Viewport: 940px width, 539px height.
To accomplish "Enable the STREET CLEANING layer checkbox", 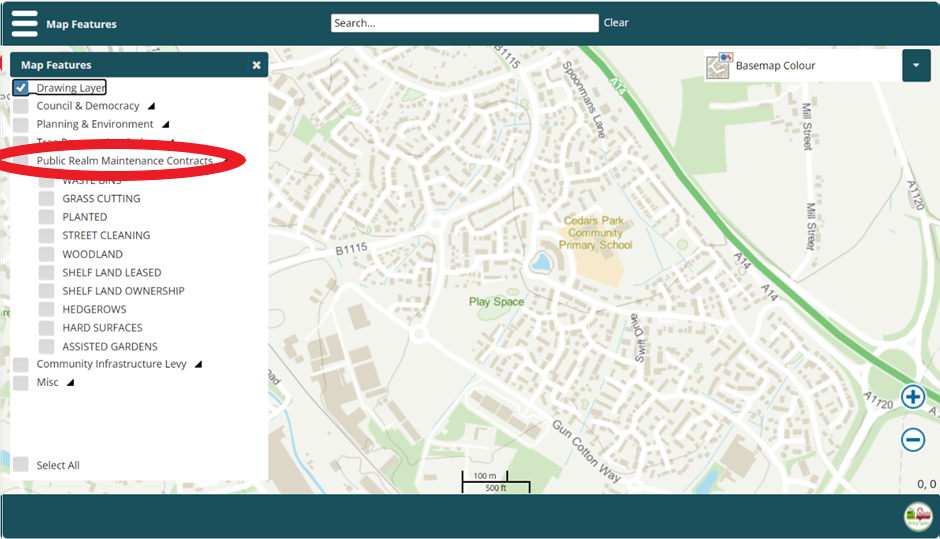I will (46, 235).
